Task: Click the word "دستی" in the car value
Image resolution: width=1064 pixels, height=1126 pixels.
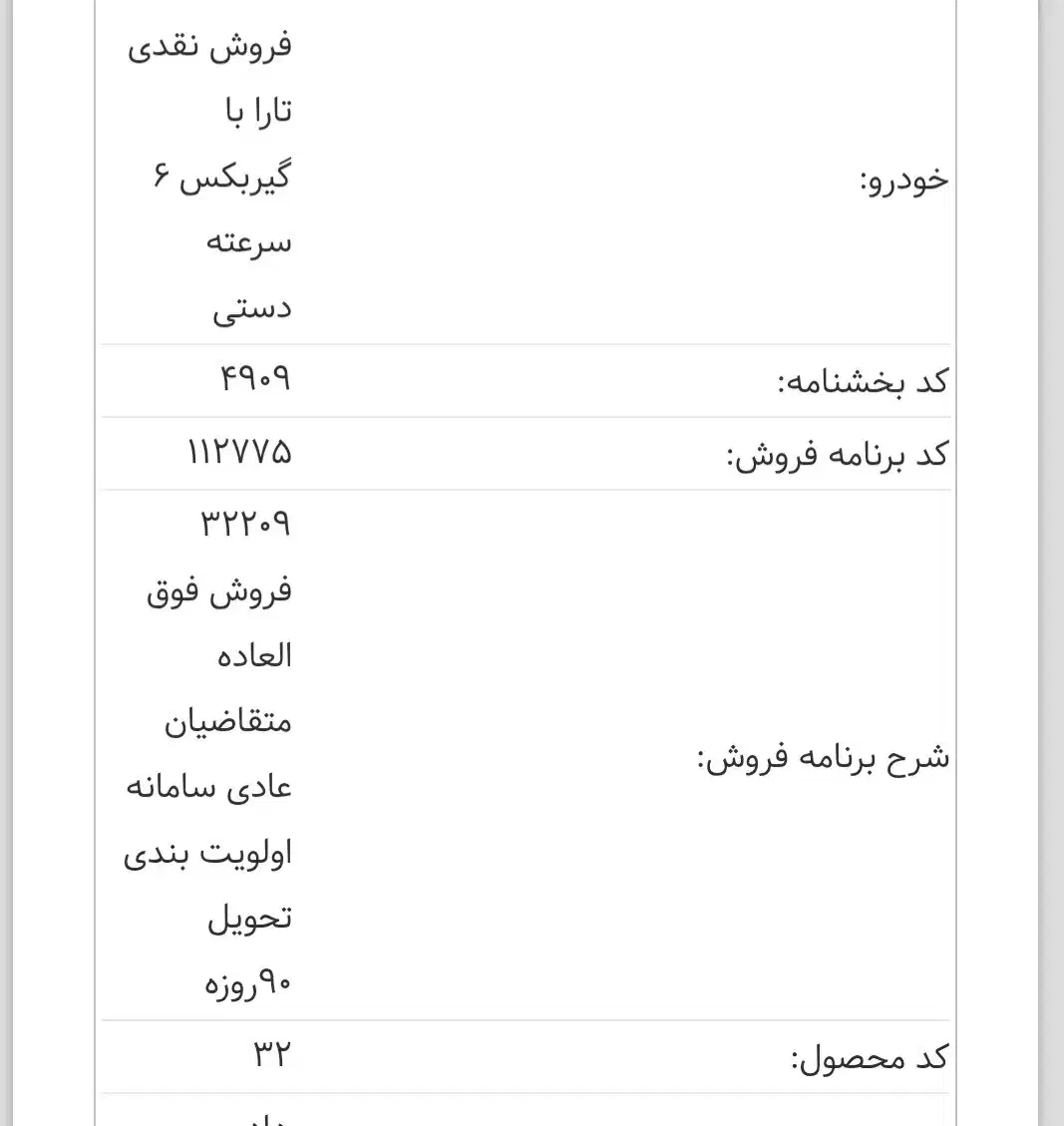Action: [251, 308]
